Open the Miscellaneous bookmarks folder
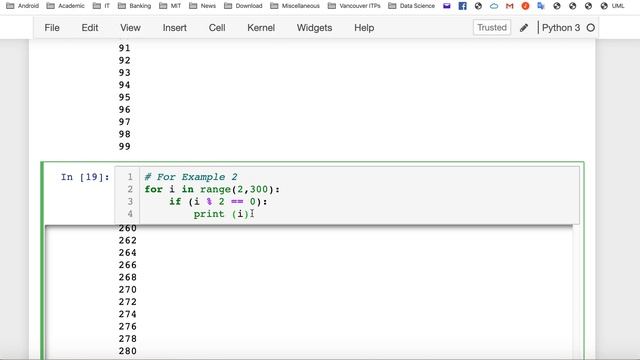640x360 pixels. click(295, 6)
